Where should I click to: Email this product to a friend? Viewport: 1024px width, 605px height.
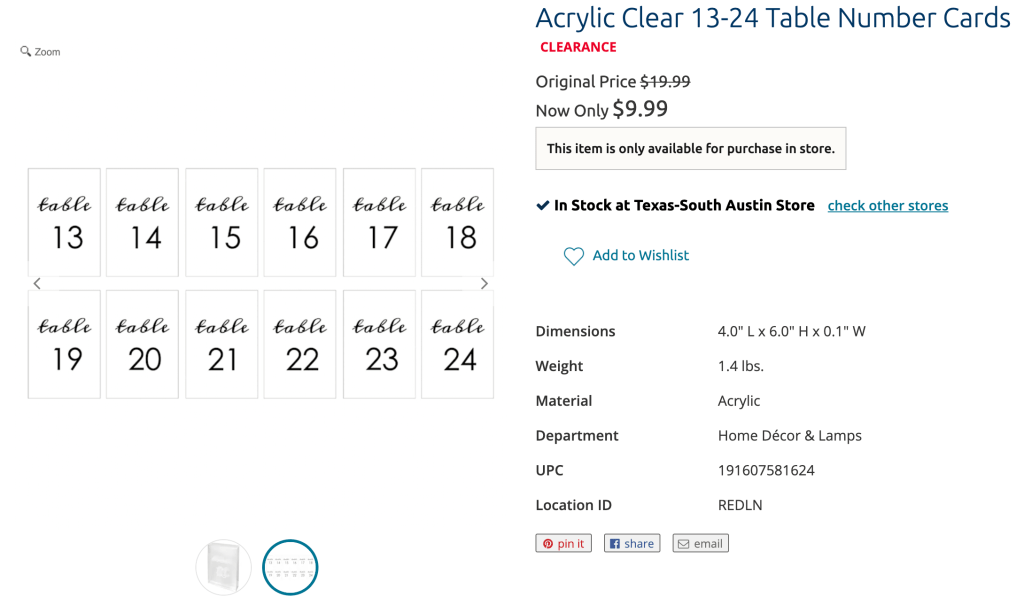coord(700,543)
